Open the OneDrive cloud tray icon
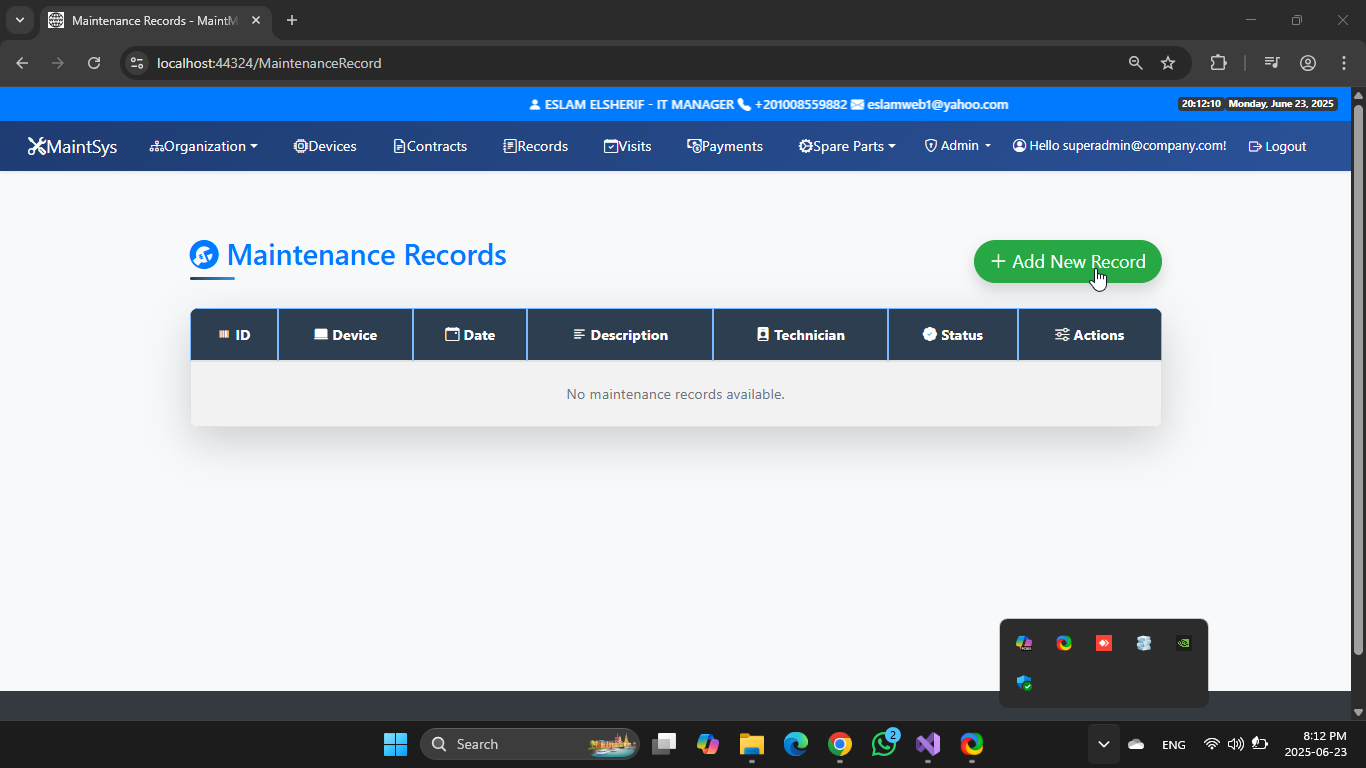Image resolution: width=1366 pixels, height=768 pixels. 1136,744
